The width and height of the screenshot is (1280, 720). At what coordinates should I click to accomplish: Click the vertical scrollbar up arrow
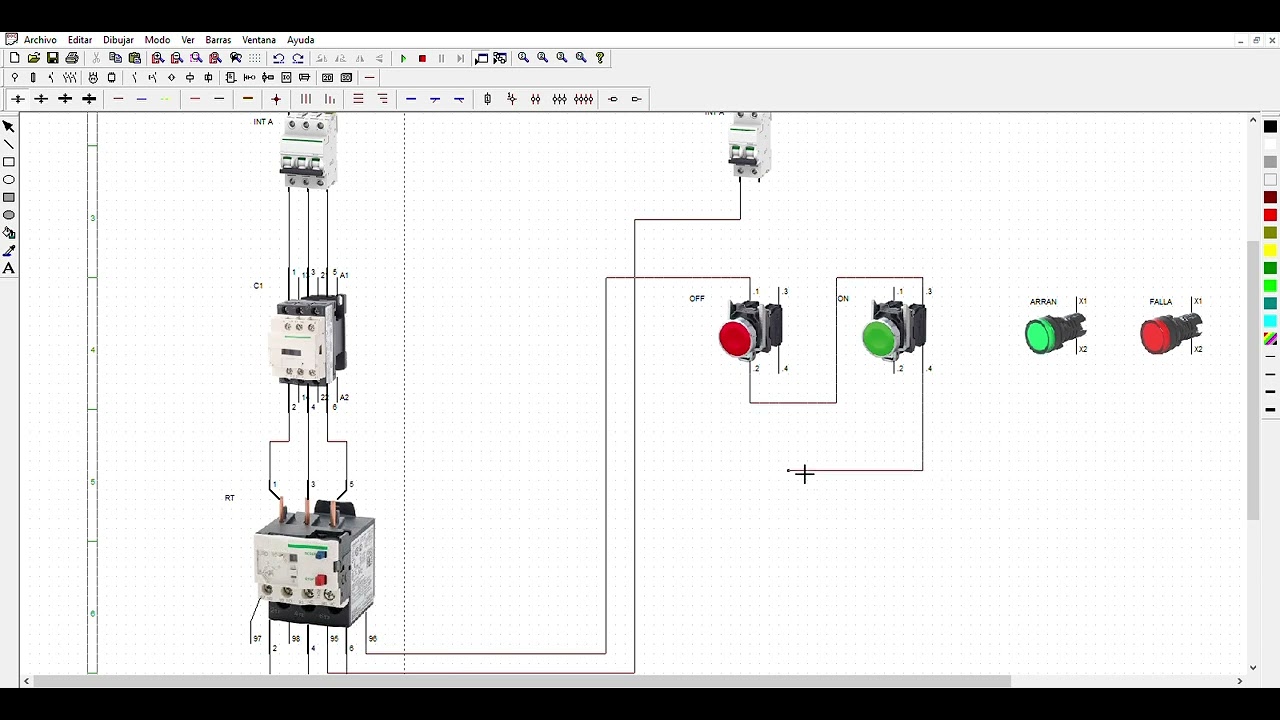coord(1253,120)
